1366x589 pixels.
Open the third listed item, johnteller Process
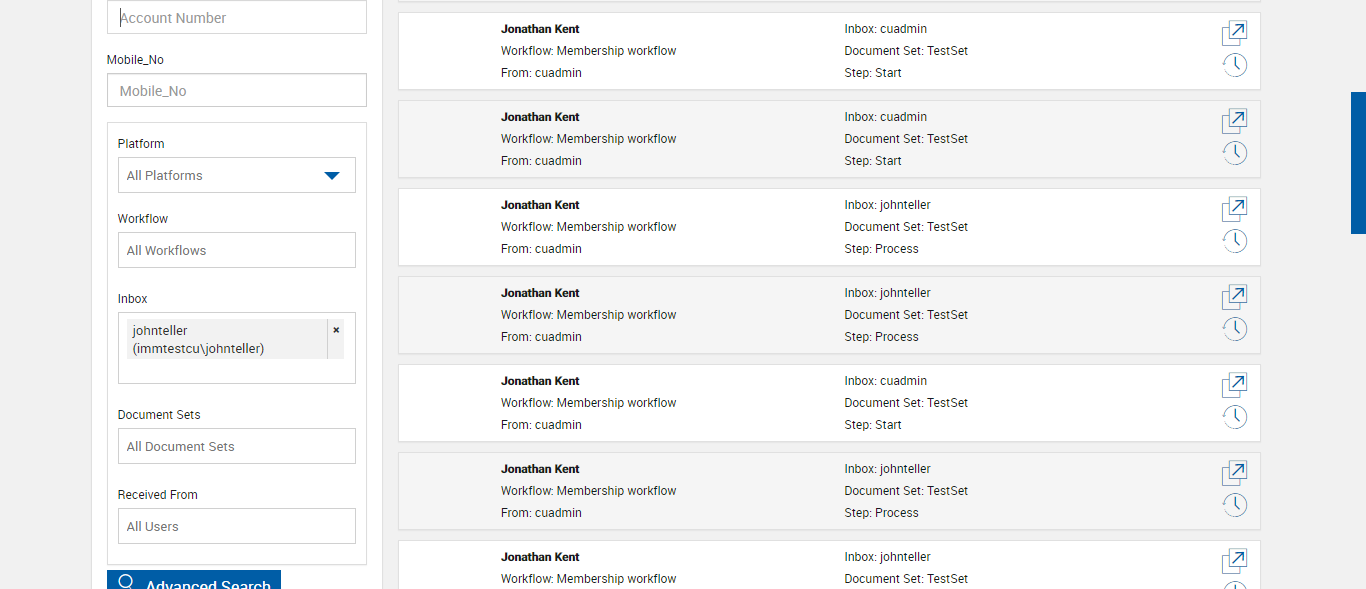pos(1234,209)
